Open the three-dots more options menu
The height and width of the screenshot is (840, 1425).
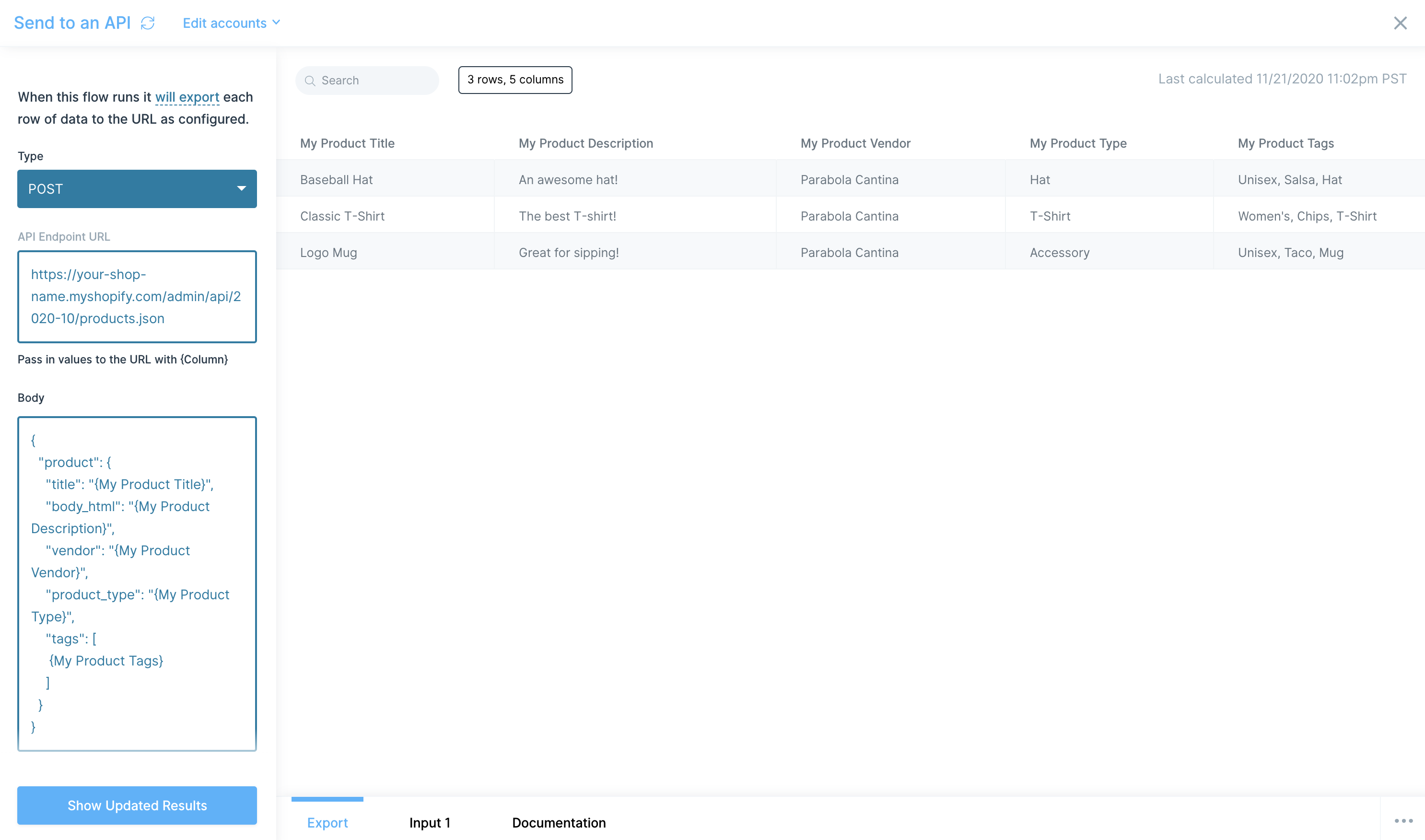tap(1403, 821)
